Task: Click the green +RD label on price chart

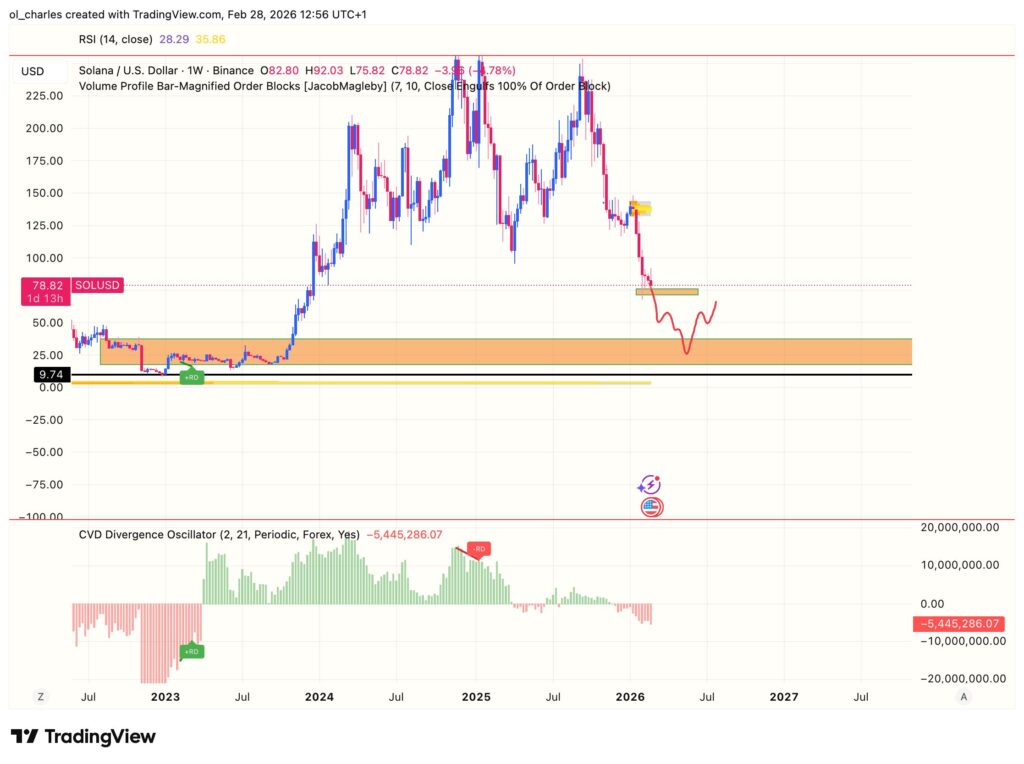Action: point(191,377)
